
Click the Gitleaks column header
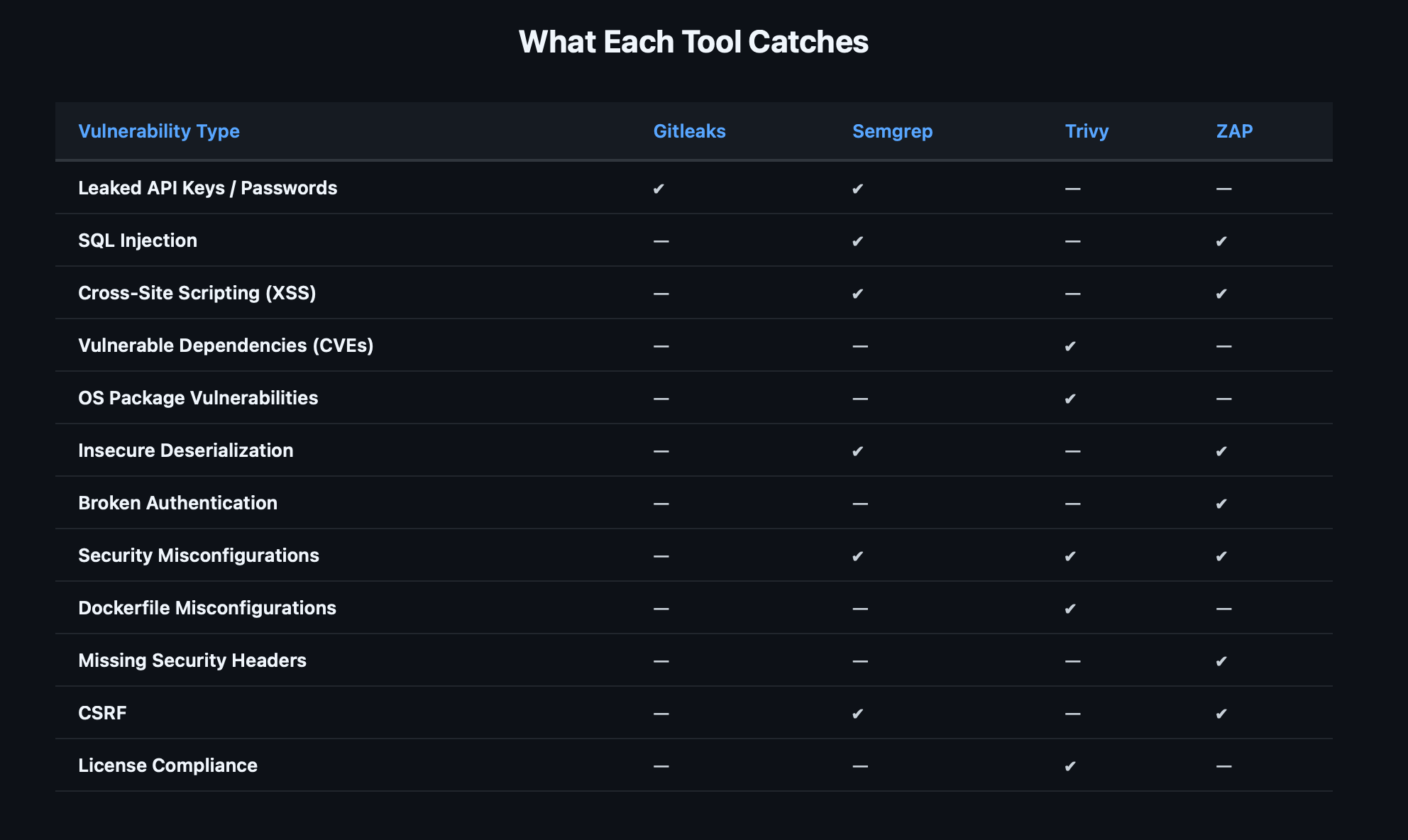coord(689,131)
